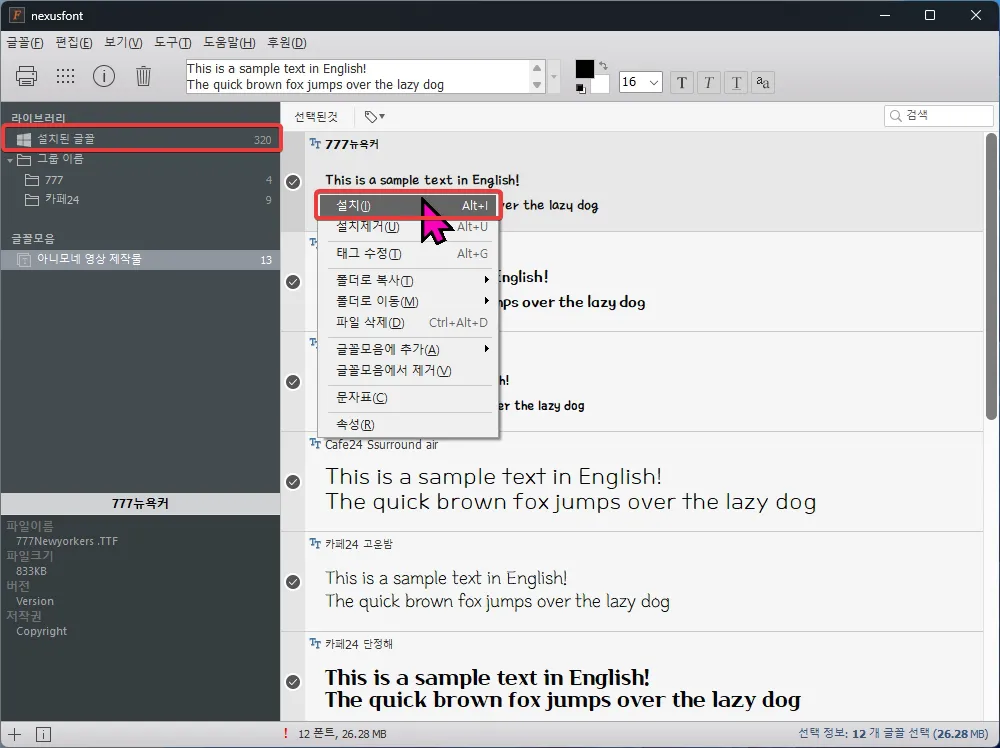Click the black foreground color swatch
Screen dimensions: 1000x748
[x=585, y=70]
